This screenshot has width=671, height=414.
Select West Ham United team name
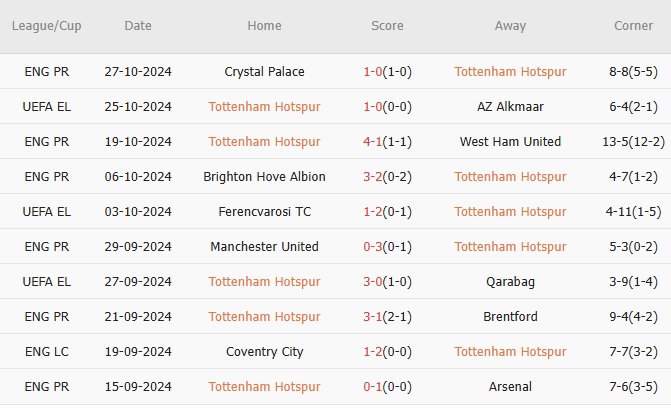click(510, 142)
